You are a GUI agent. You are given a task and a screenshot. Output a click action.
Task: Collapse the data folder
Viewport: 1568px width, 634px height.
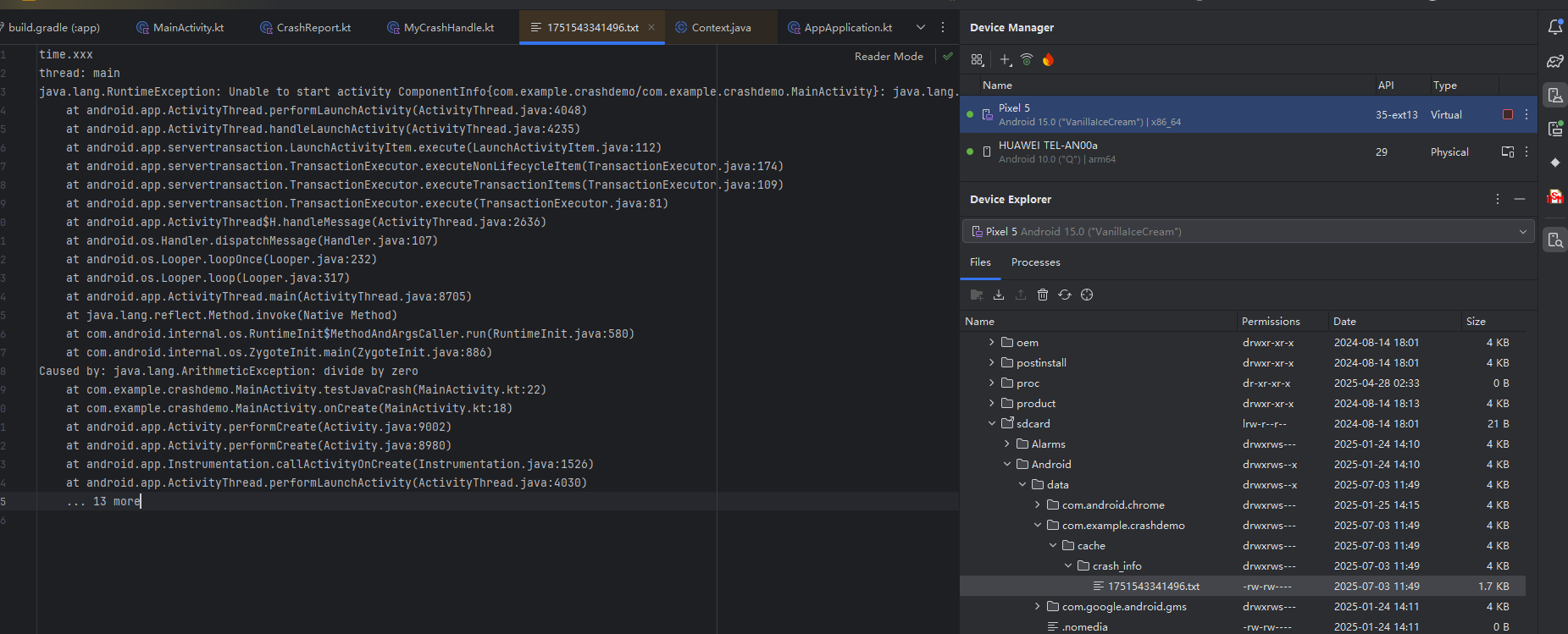(1022, 484)
